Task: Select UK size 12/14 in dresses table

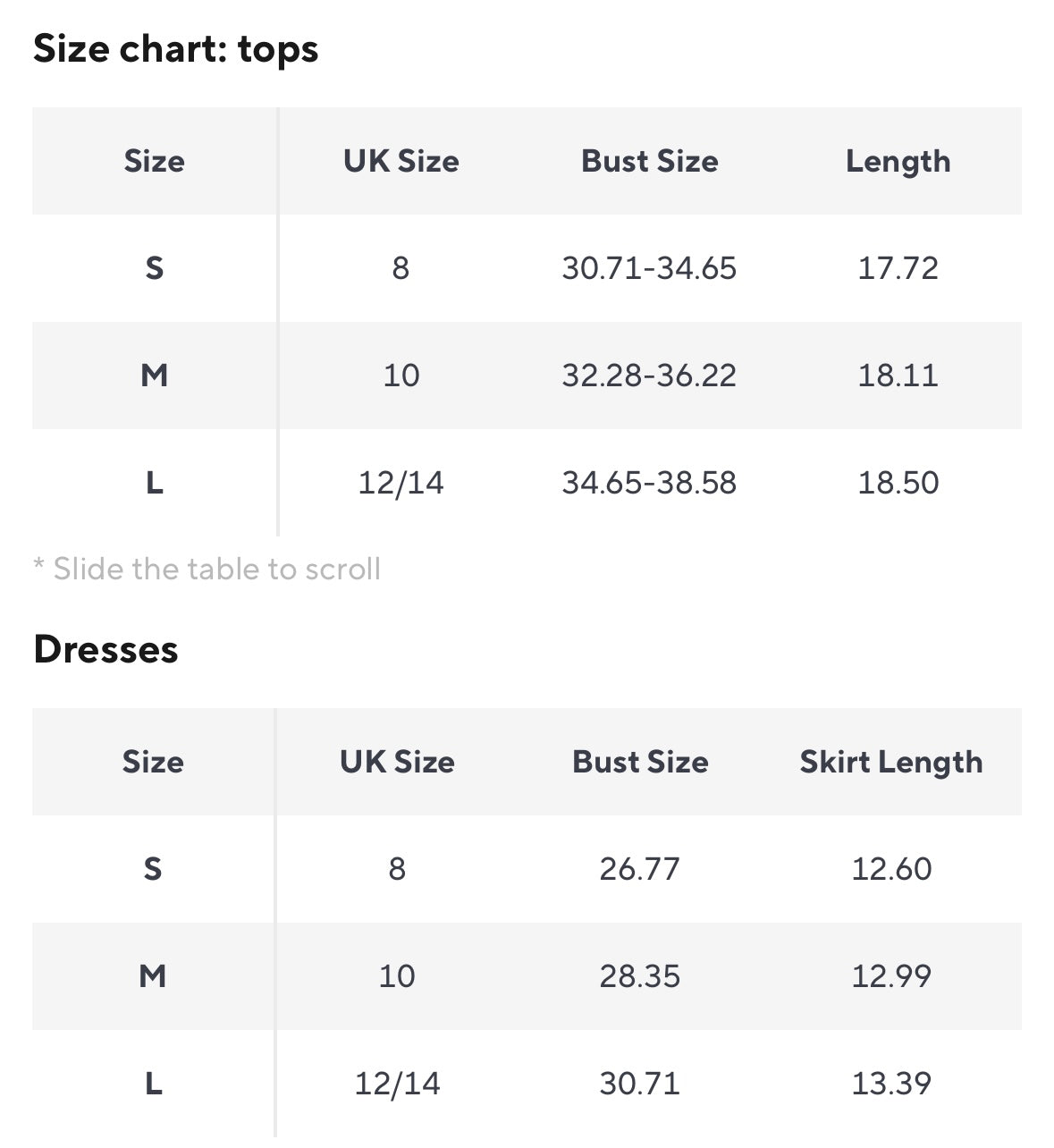Action: [x=397, y=1084]
